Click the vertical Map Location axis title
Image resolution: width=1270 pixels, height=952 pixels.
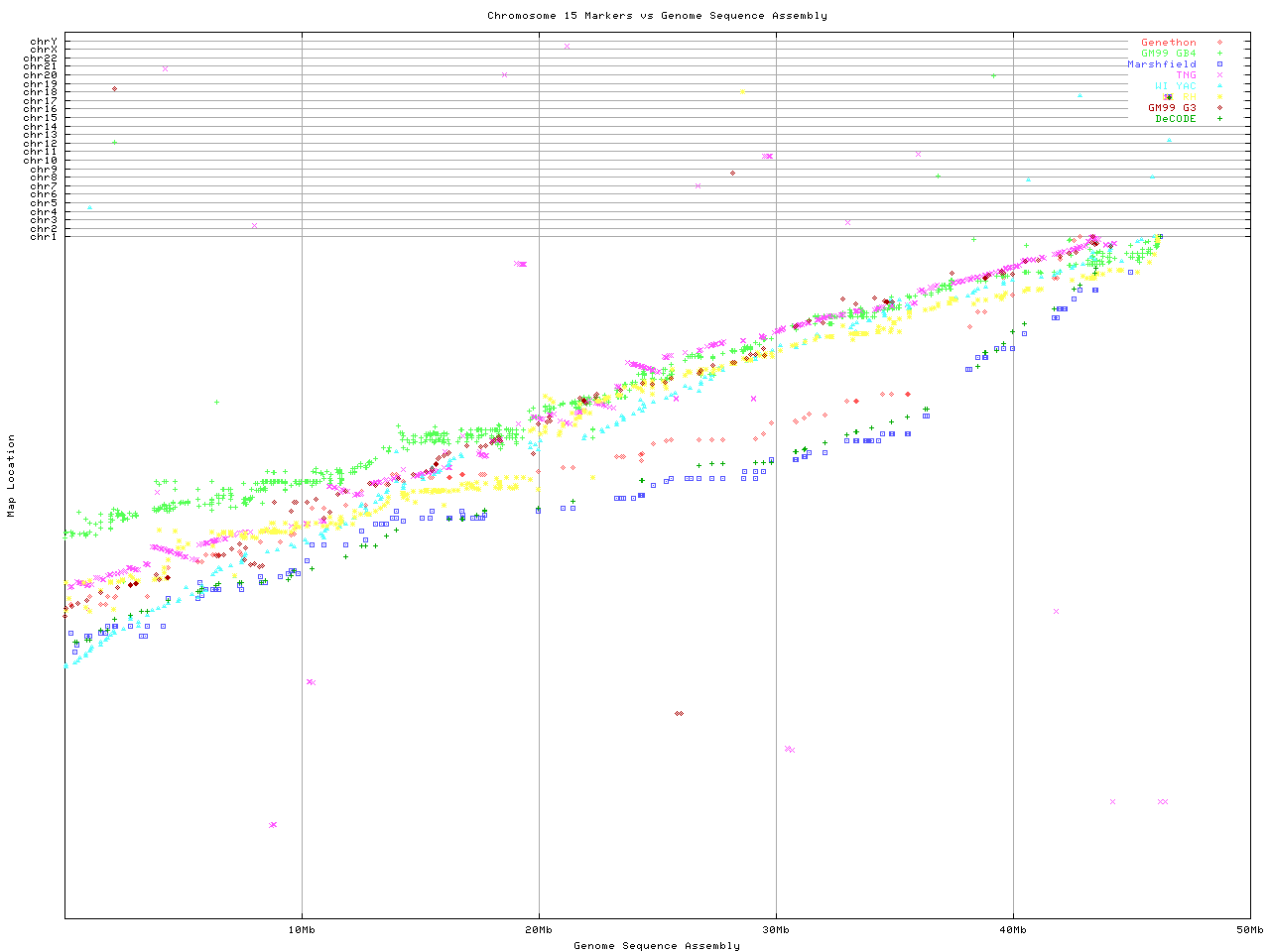point(12,476)
